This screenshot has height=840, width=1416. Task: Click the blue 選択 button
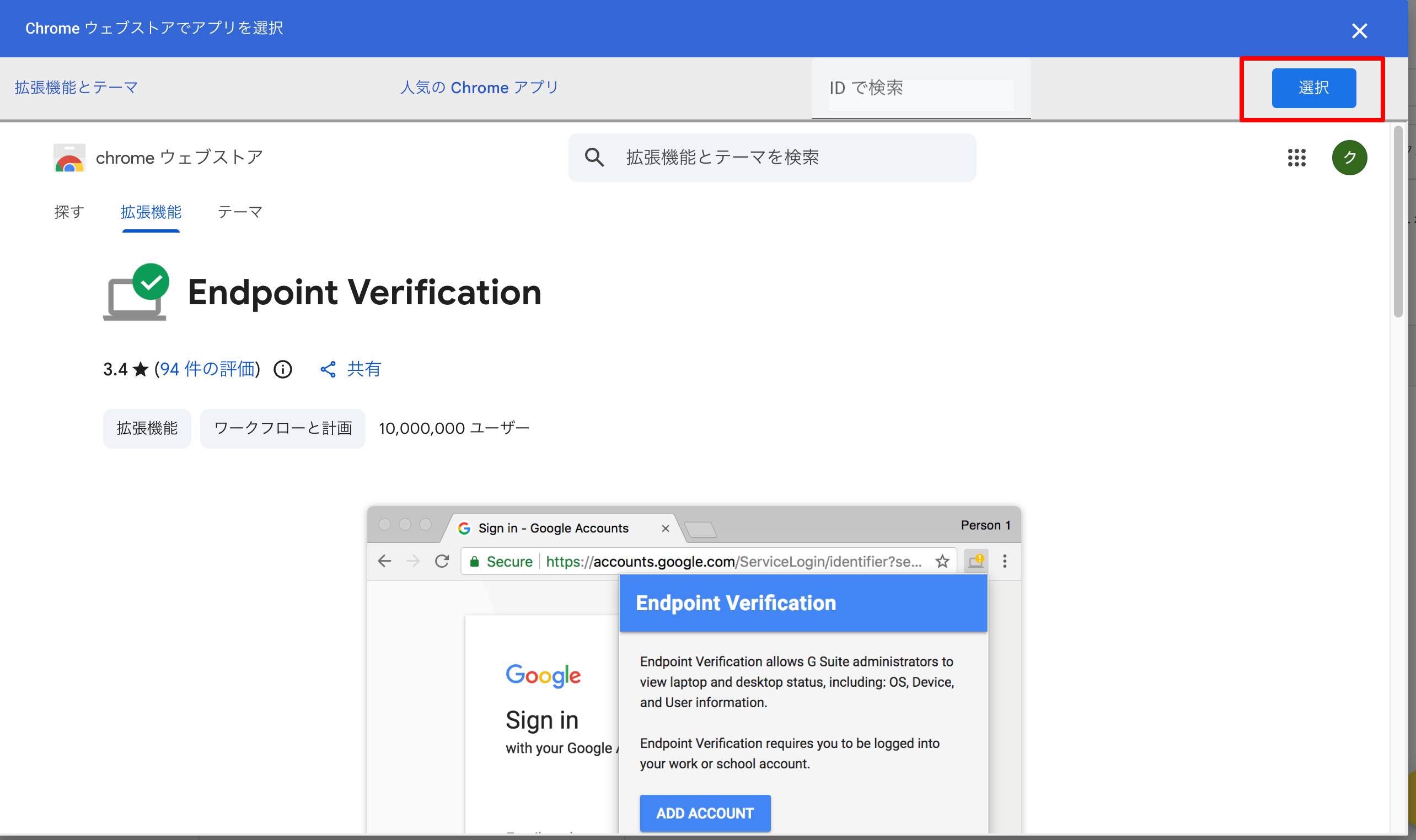pos(1313,88)
